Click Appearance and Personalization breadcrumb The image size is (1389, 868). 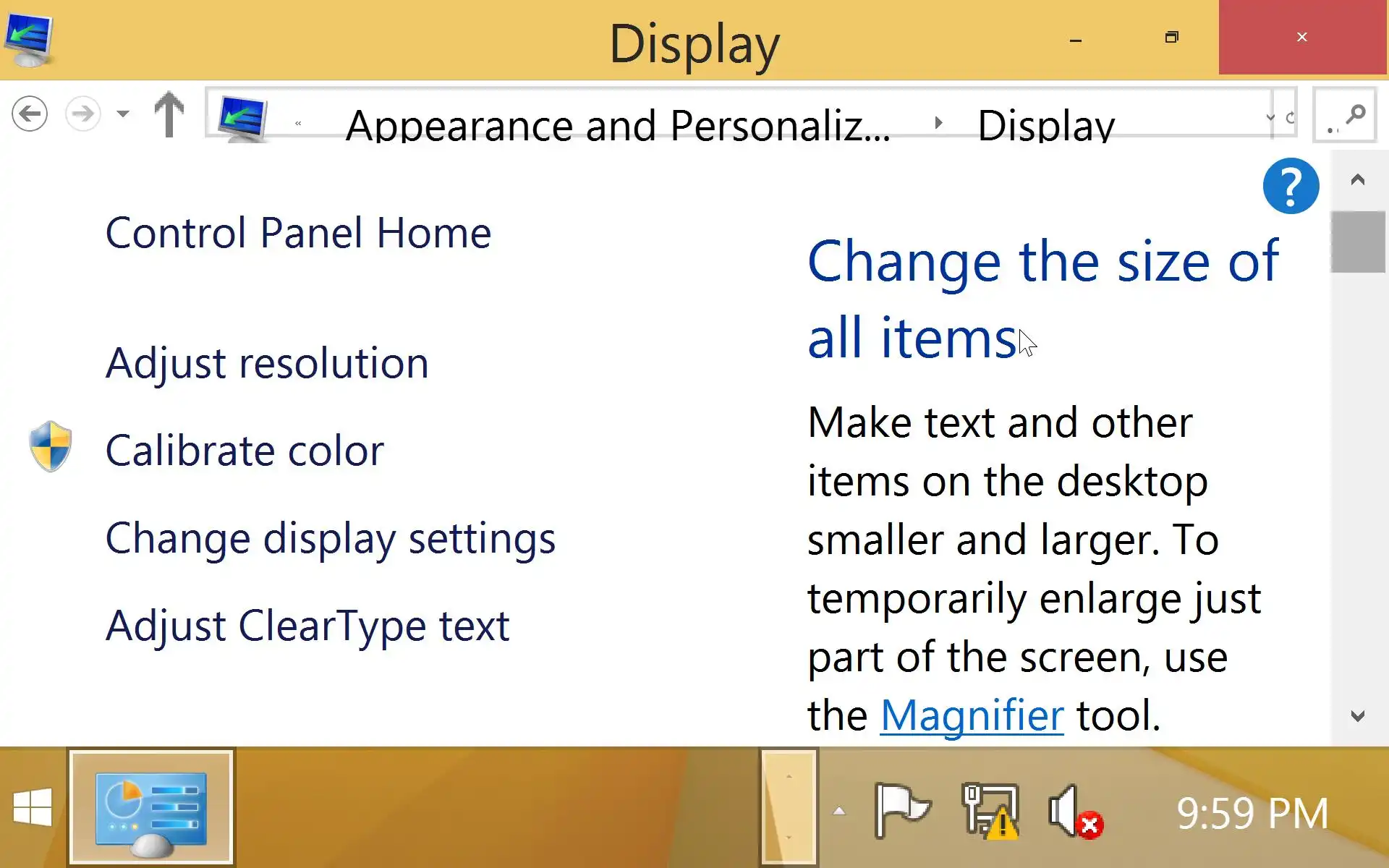coord(618,126)
